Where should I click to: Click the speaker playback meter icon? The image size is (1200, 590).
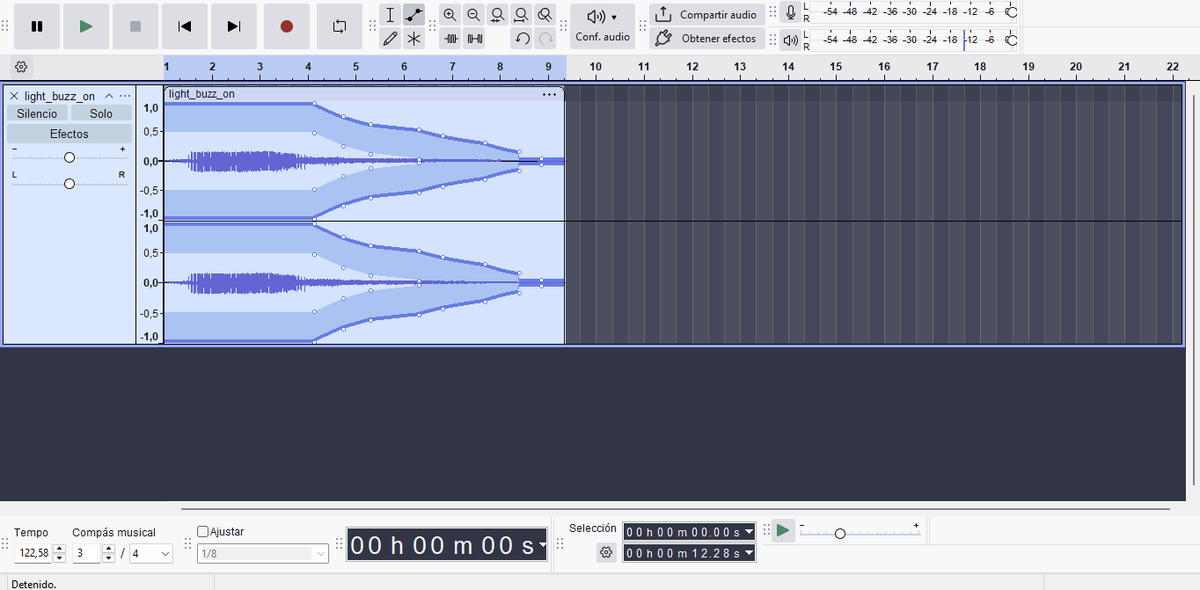point(791,40)
